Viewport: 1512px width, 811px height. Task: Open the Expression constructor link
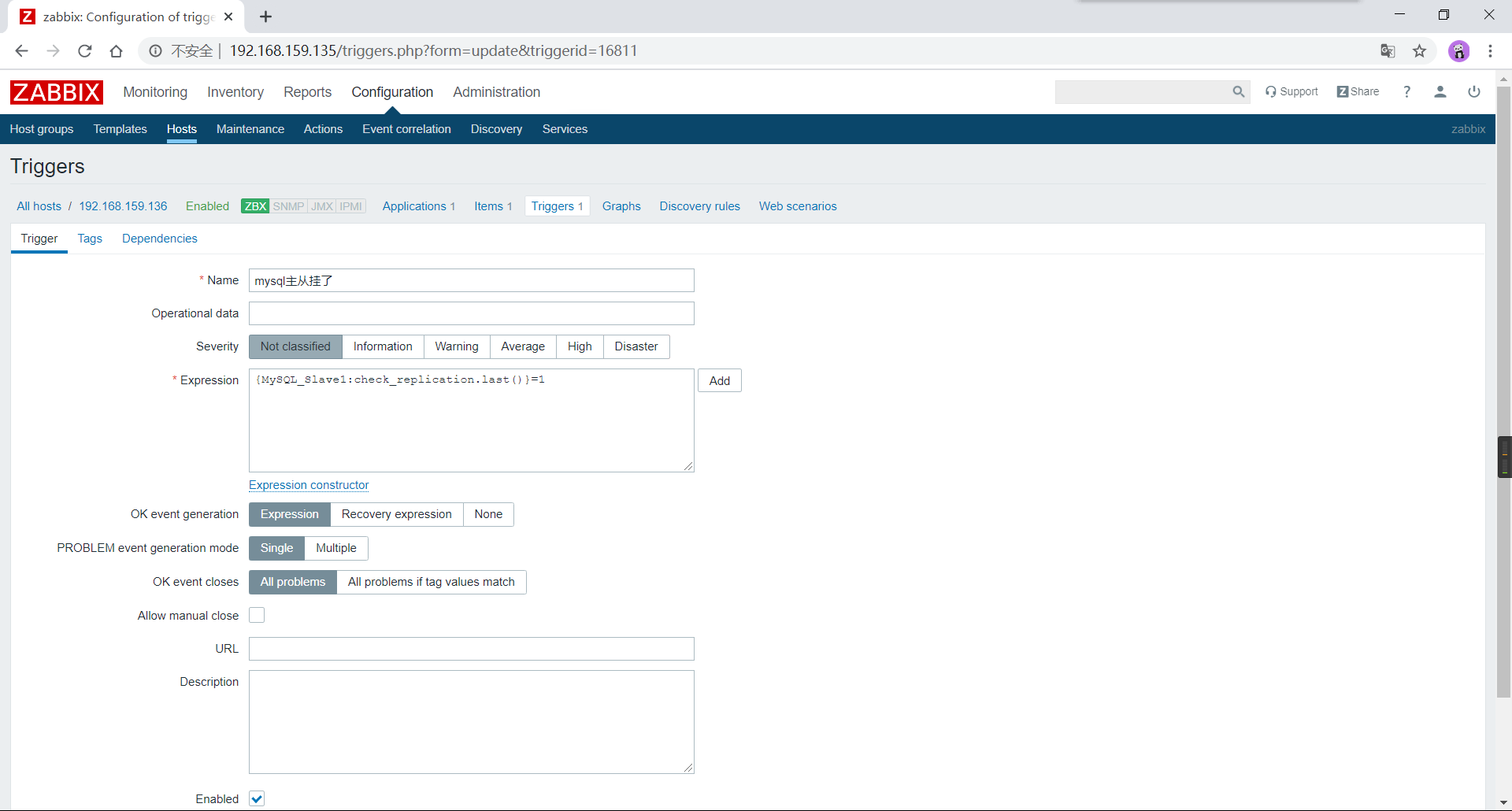(309, 485)
